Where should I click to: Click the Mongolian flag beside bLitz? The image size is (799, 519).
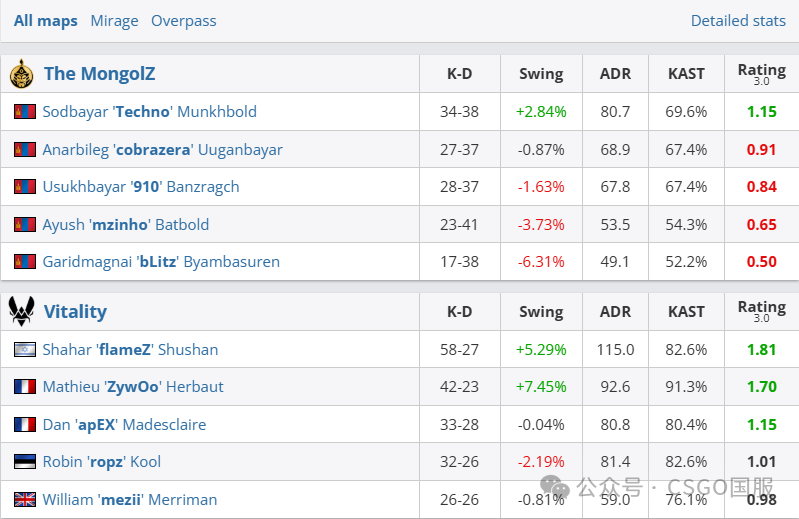point(25,262)
